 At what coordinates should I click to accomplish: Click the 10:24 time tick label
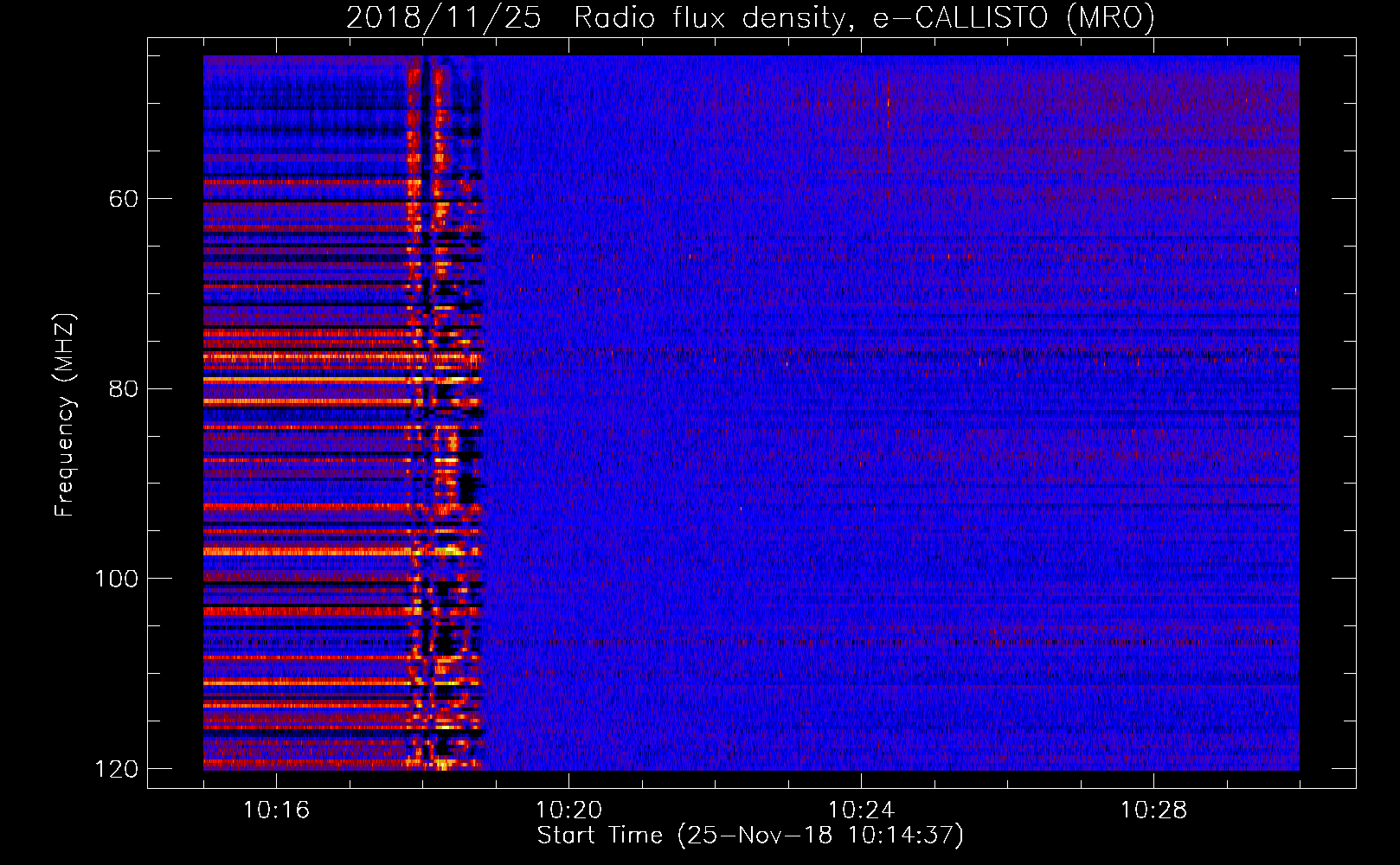[861, 810]
